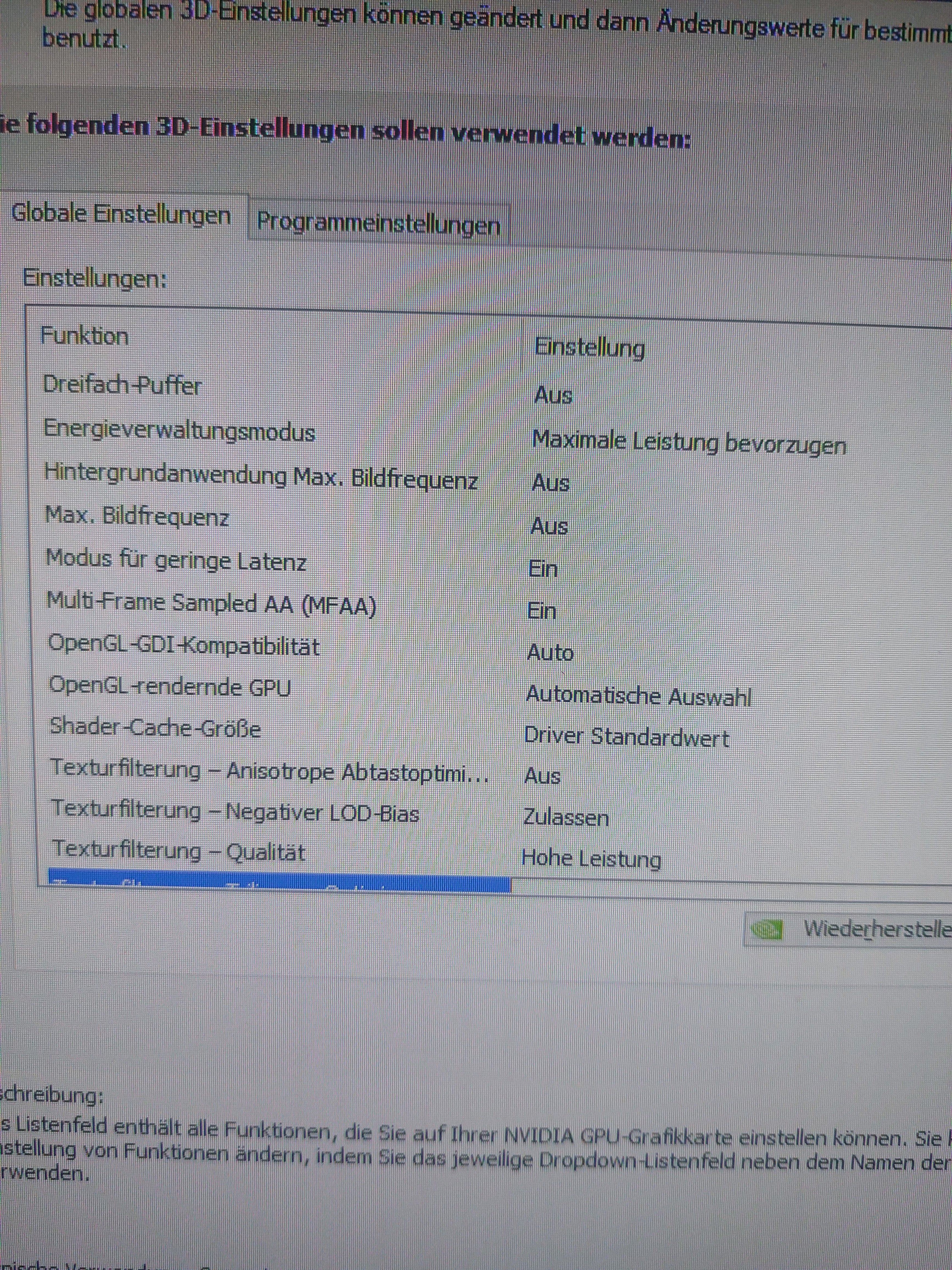
Task: Switch to Programmeinstellungen tab
Action: tap(378, 224)
